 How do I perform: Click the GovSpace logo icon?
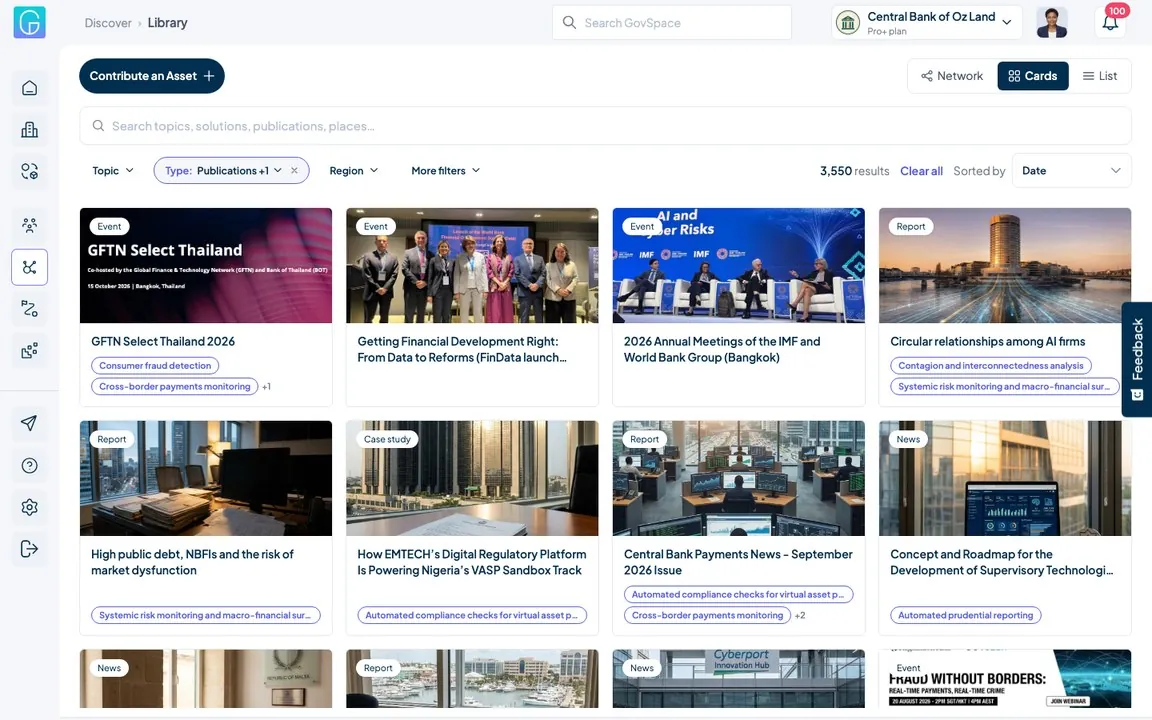pos(29,22)
